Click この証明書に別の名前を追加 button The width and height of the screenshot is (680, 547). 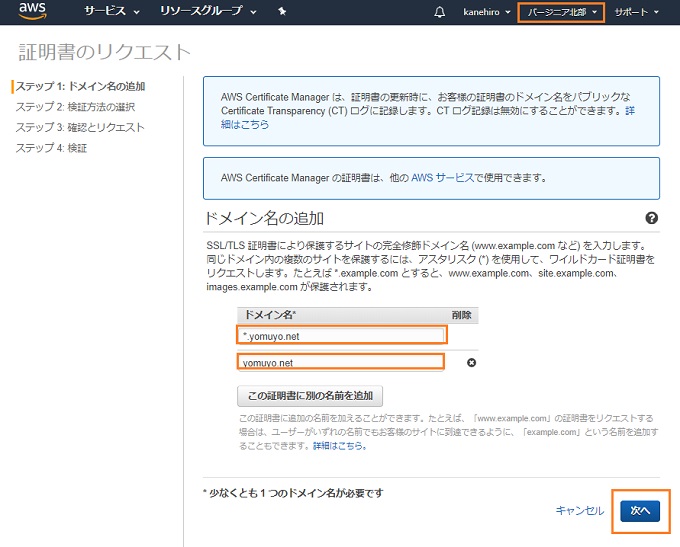click(310, 396)
